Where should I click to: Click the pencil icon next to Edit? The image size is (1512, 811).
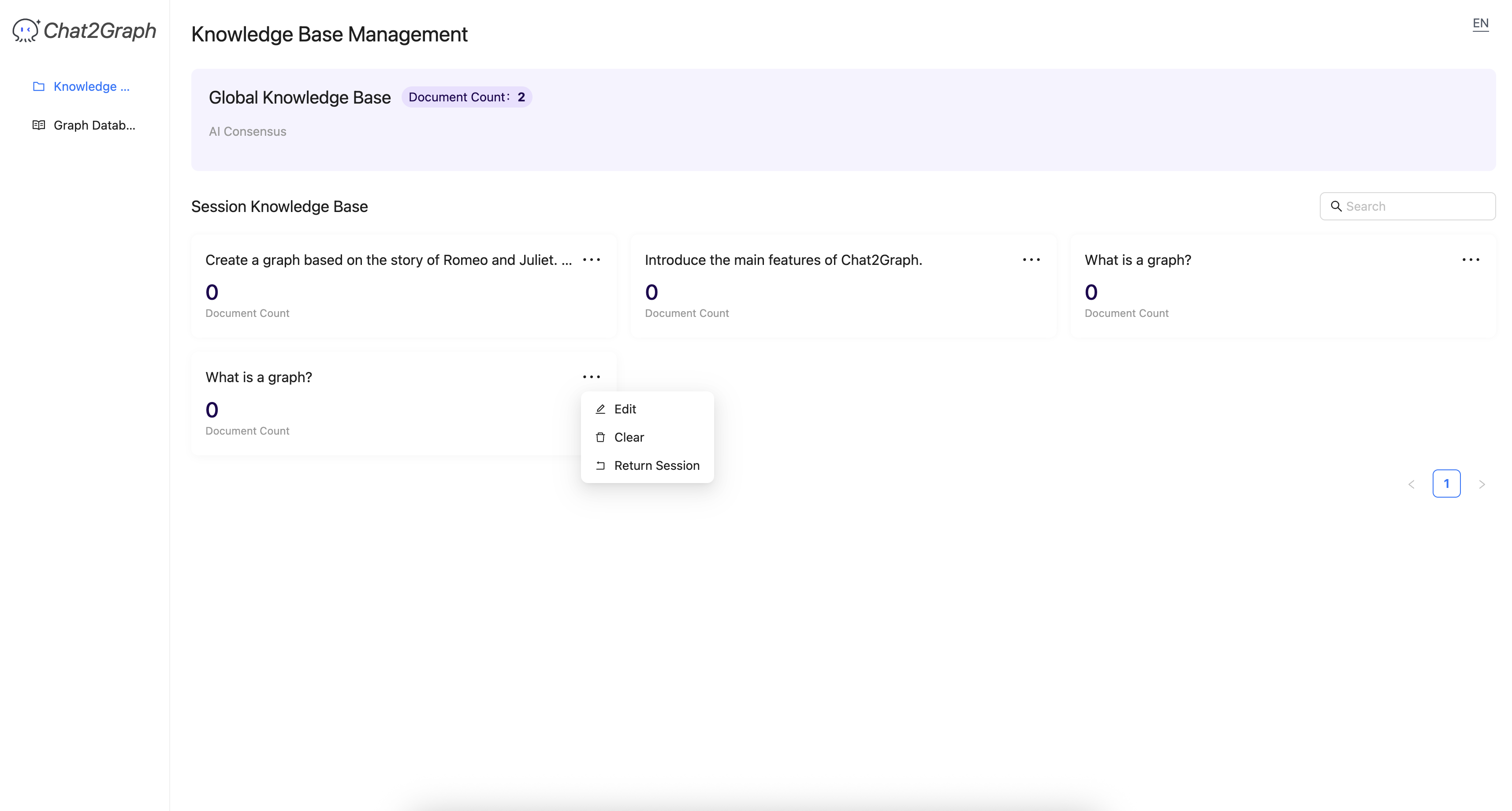click(600, 409)
